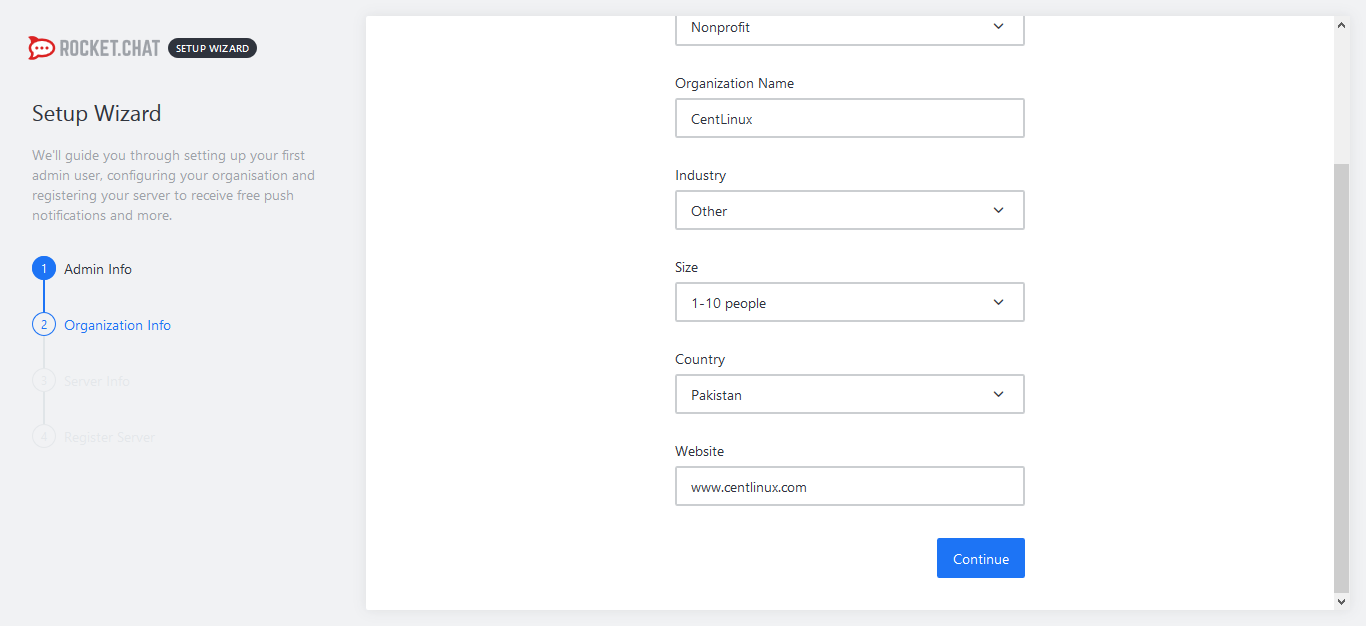This screenshot has width=1366, height=626.
Task: Focus the Organization Name field with CentLinux
Action: 850,118
